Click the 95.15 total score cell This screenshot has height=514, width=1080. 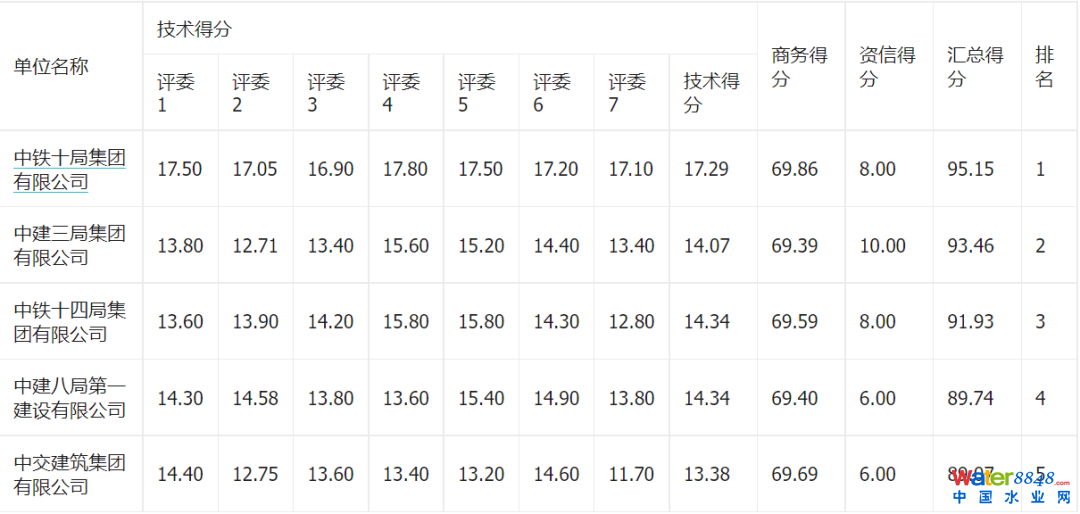point(970,169)
